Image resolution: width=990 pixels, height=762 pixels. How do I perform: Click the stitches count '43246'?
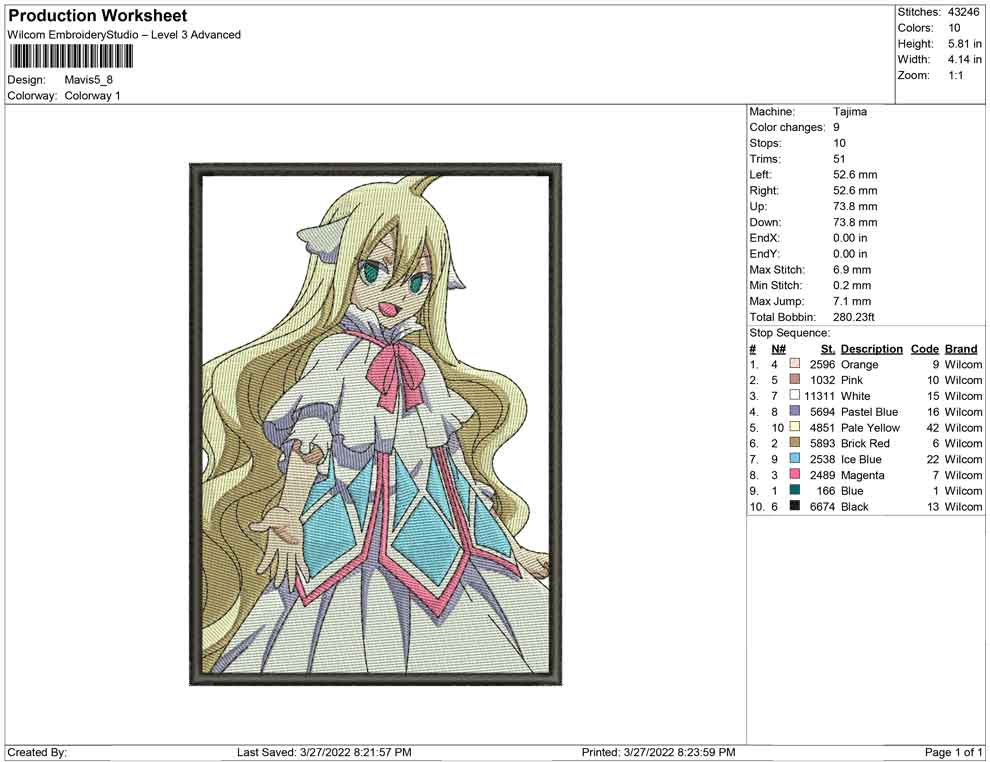(963, 12)
